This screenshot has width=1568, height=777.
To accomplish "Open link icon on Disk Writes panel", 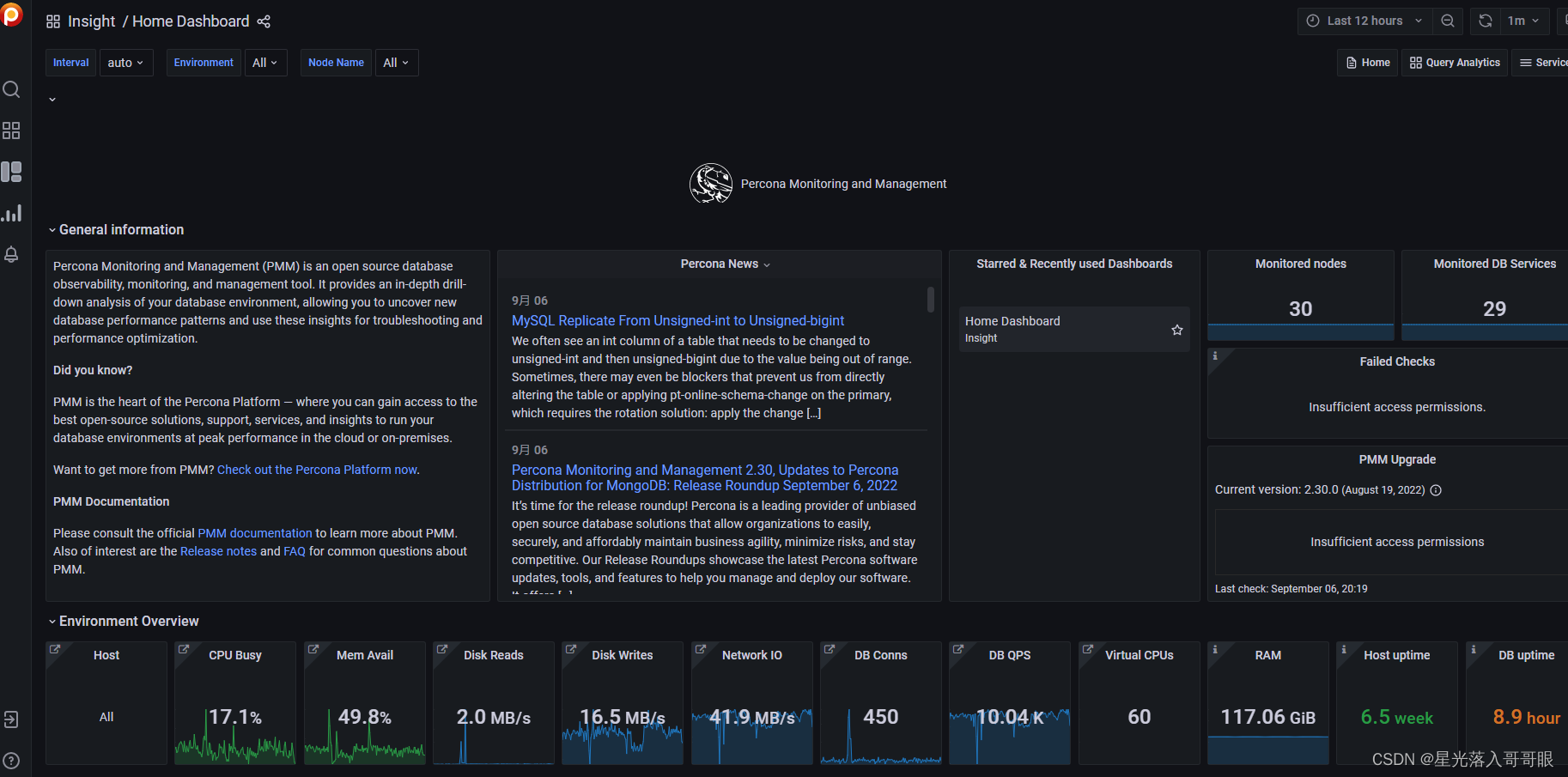I will tap(571, 649).
